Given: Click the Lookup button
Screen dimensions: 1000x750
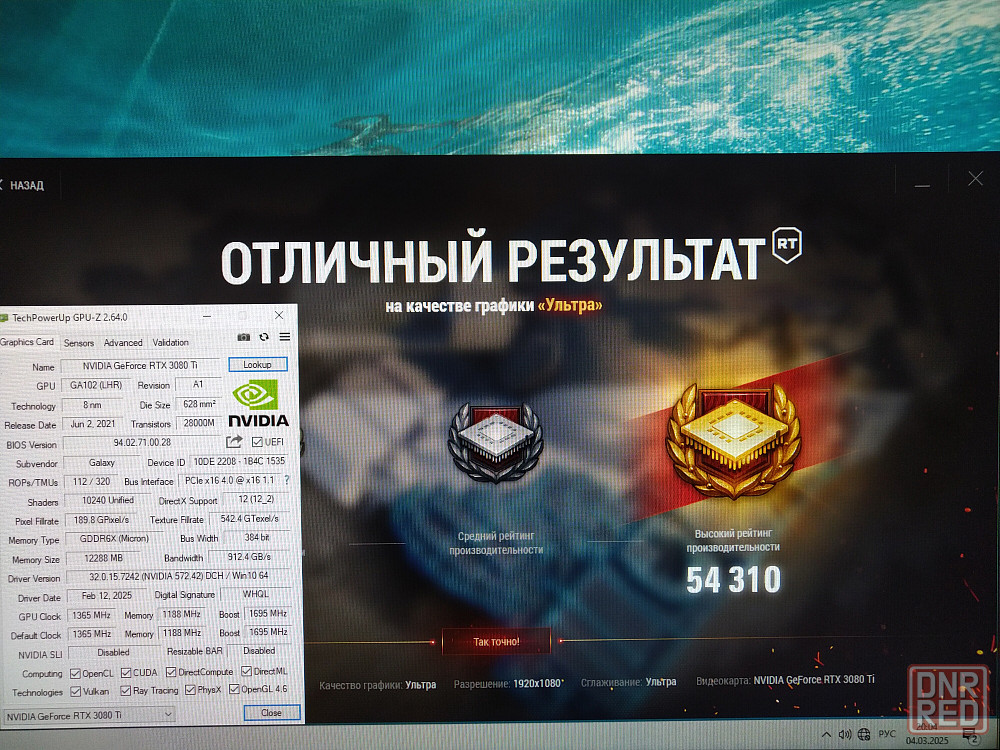Looking at the screenshot, I should [258, 365].
